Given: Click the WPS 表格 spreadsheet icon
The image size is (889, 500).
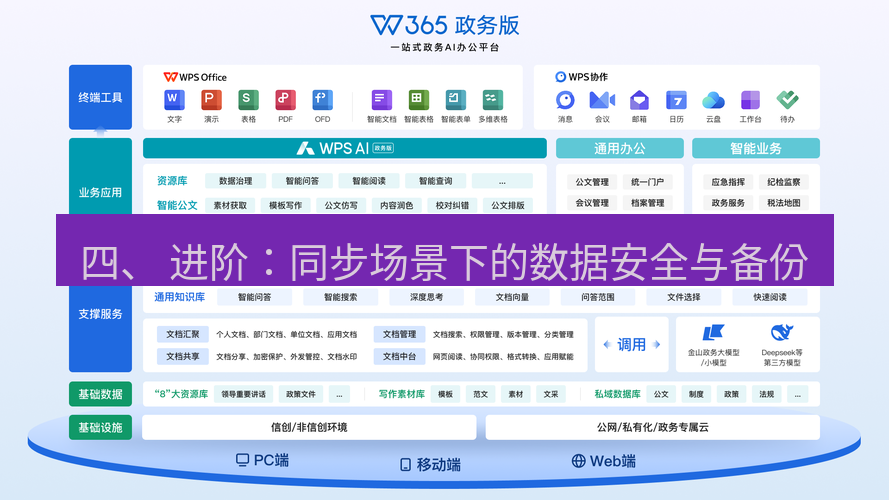Looking at the screenshot, I should tap(248, 100).
